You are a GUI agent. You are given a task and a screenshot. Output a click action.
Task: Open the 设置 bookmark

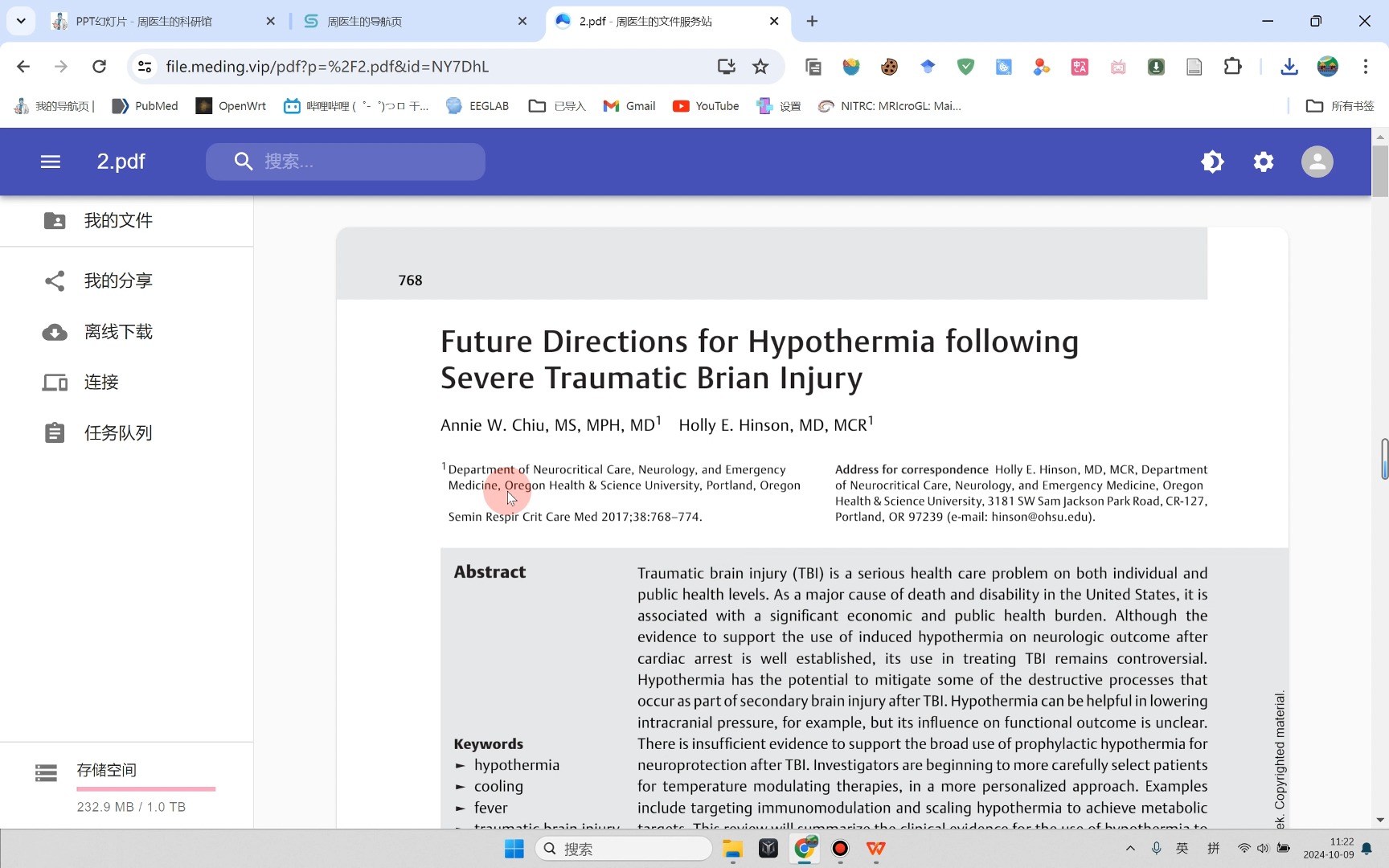779,106
